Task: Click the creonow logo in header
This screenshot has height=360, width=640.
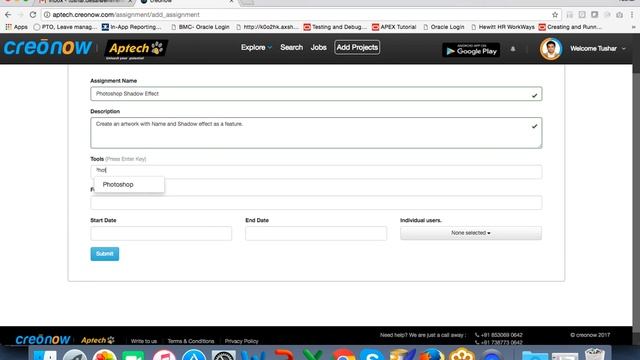Action: [48, 47]
